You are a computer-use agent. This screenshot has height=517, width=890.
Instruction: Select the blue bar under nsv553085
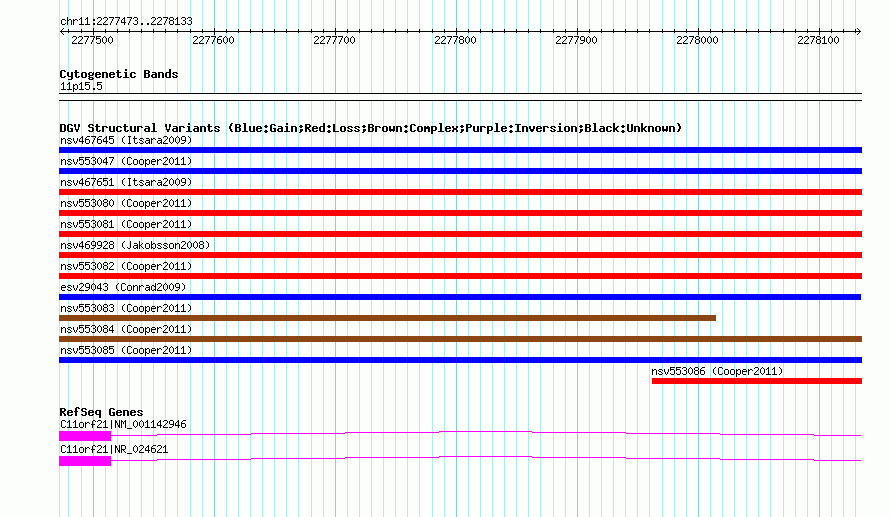[460, 360]
